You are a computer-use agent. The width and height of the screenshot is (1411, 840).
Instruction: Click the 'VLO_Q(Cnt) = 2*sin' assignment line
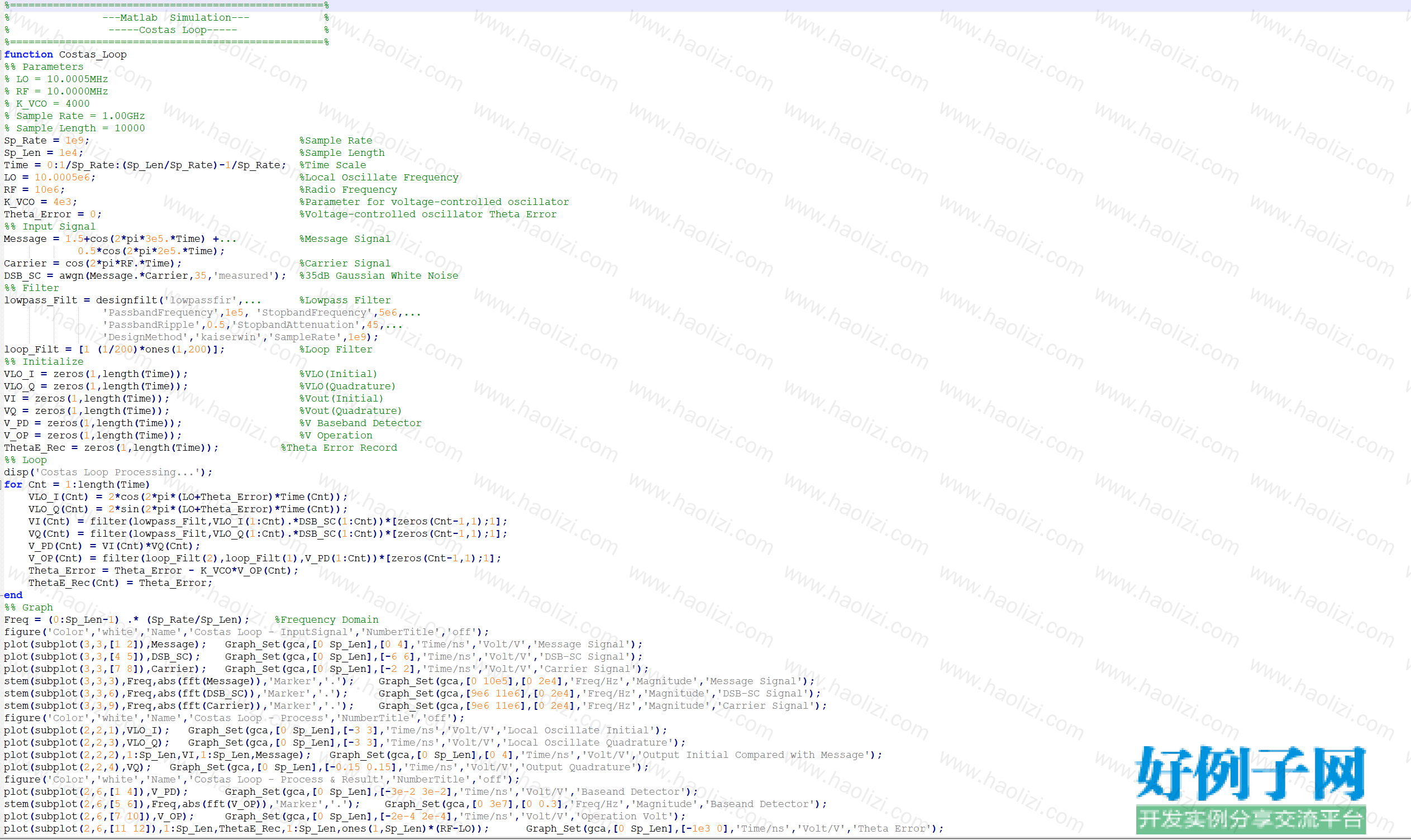coord(188,509)
